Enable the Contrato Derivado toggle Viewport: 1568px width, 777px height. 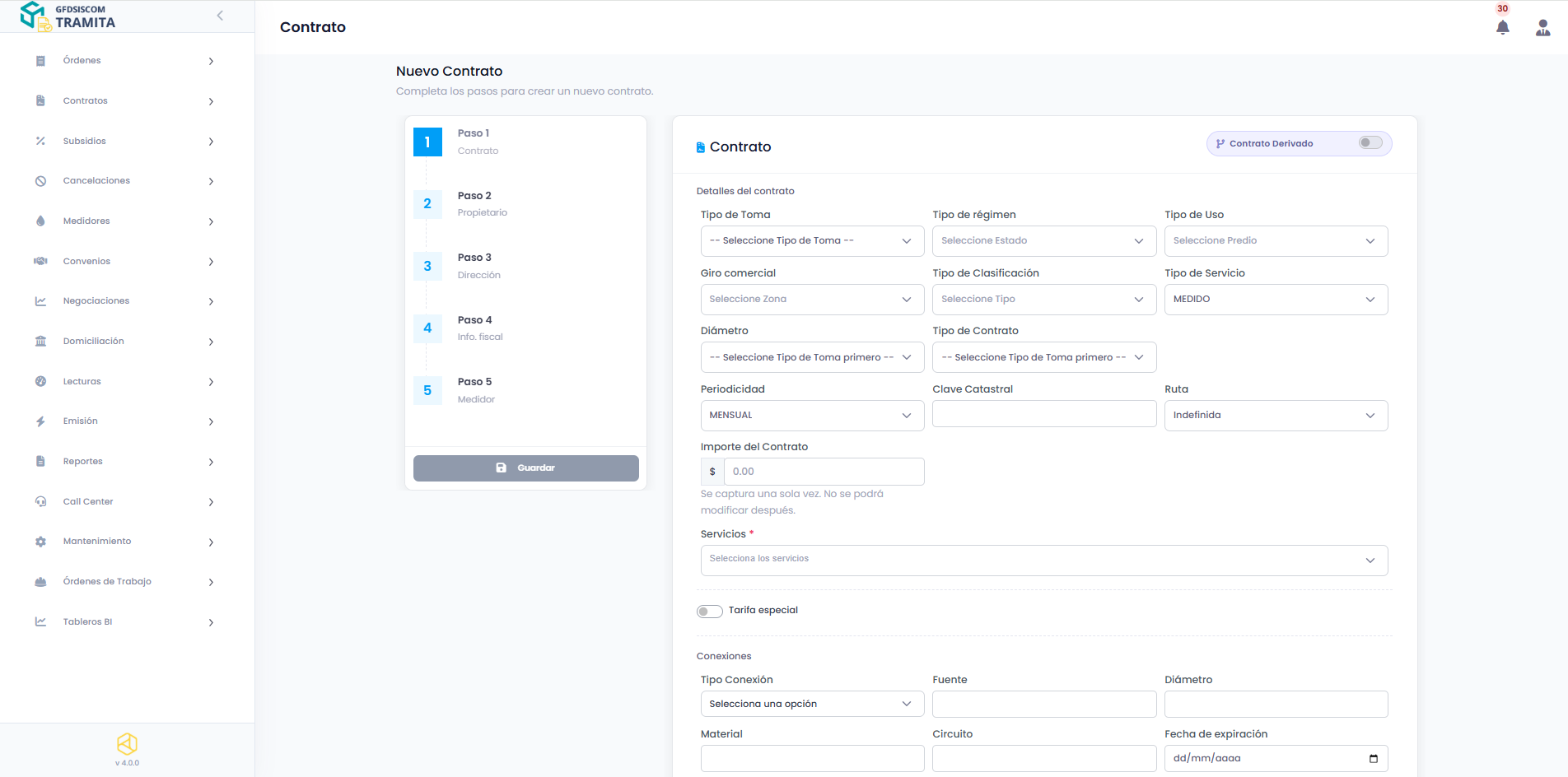(1370, 143)
